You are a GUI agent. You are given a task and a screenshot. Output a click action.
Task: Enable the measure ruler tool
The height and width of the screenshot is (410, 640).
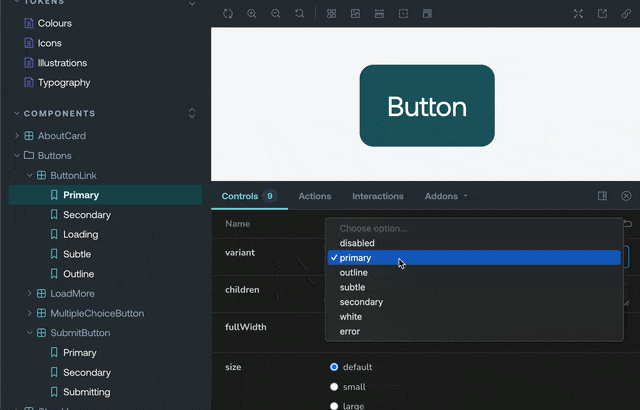379,13
